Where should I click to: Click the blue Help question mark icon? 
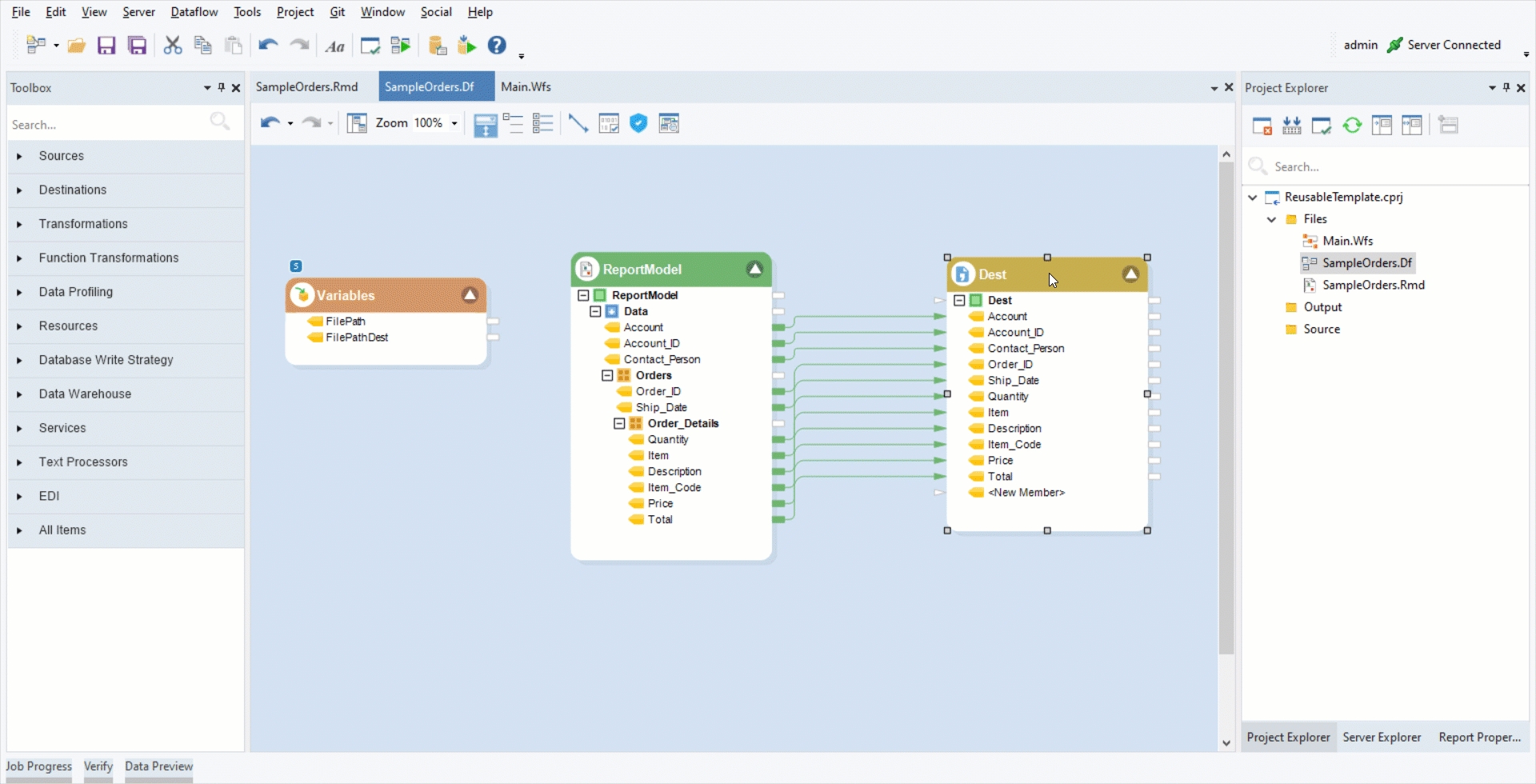pos(497,46)
